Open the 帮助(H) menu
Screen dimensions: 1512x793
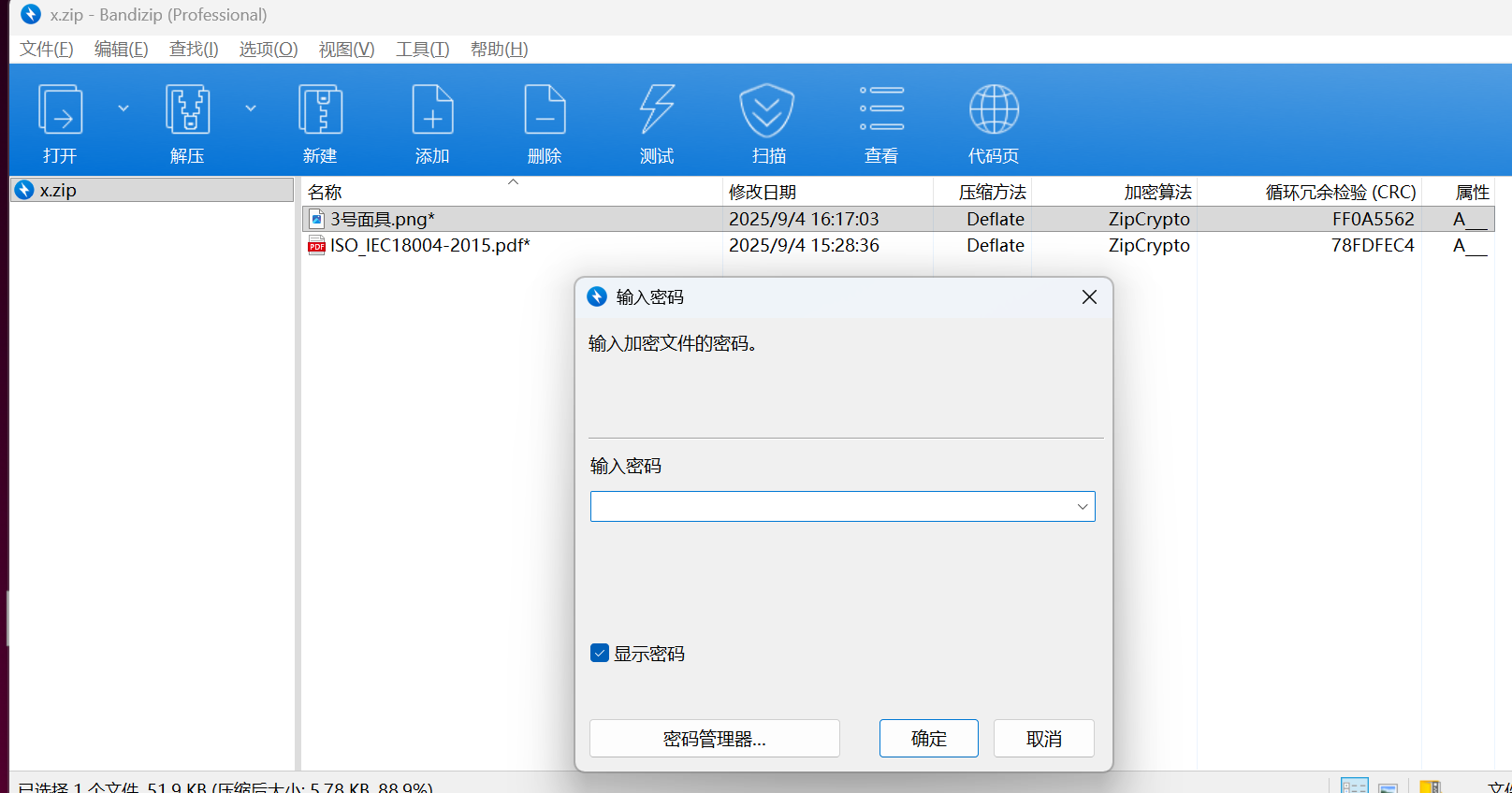(500, 50)
